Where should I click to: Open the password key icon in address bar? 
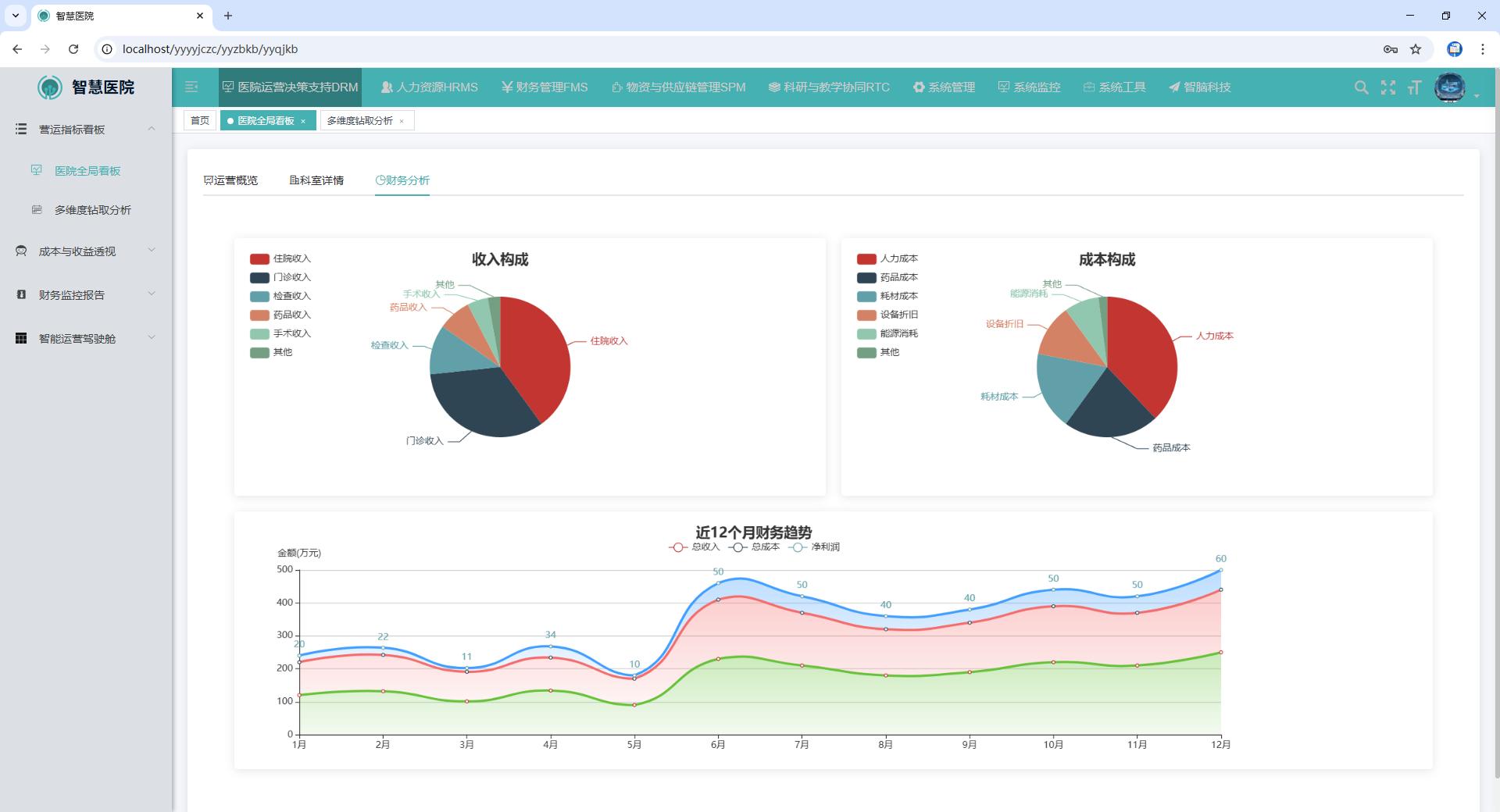point(1390,49)
